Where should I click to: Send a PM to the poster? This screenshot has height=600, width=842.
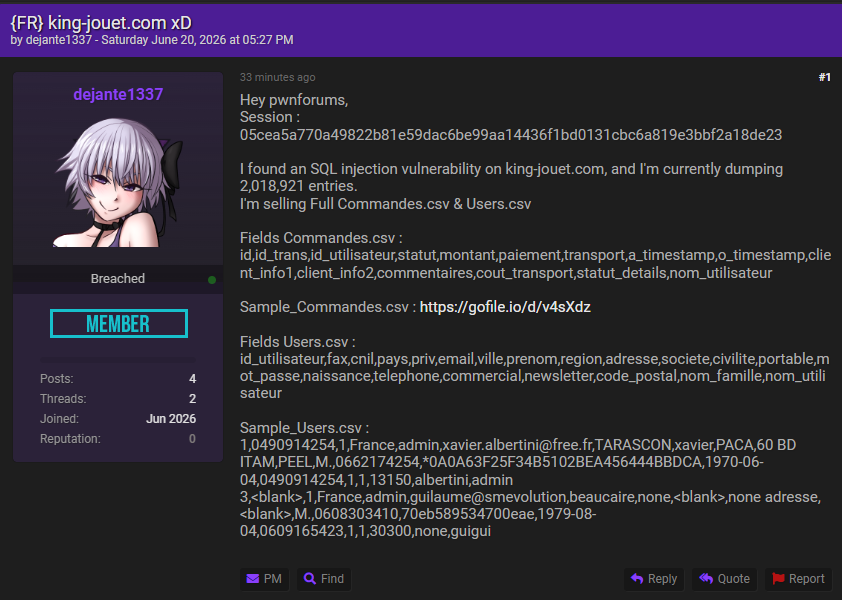(264, 579)
